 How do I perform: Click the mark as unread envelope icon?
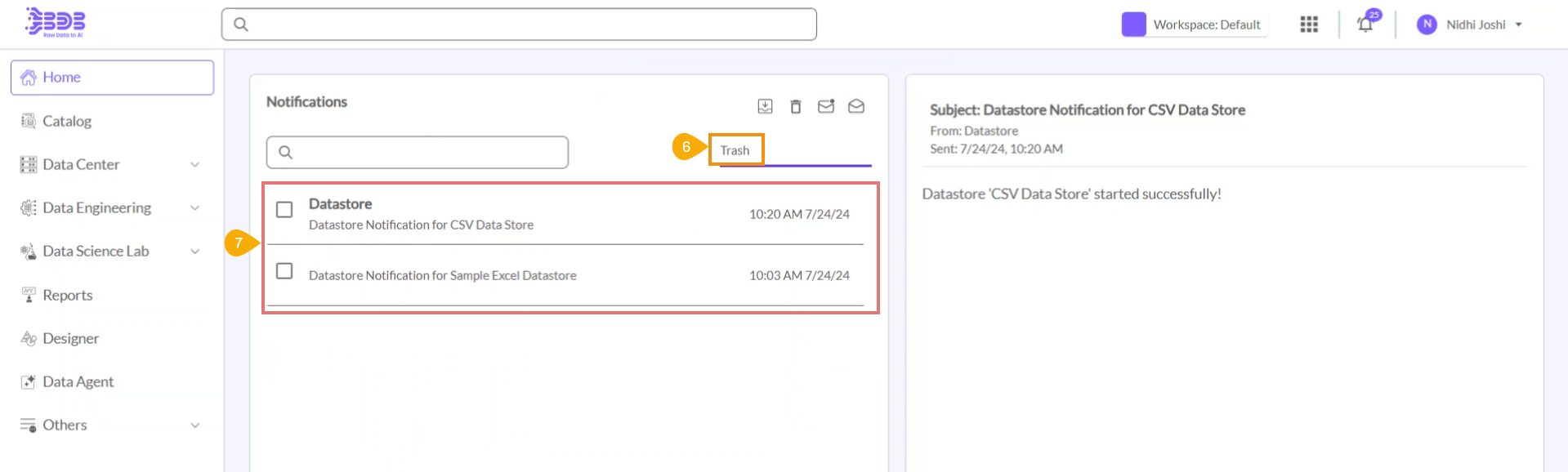click(826, 106)
